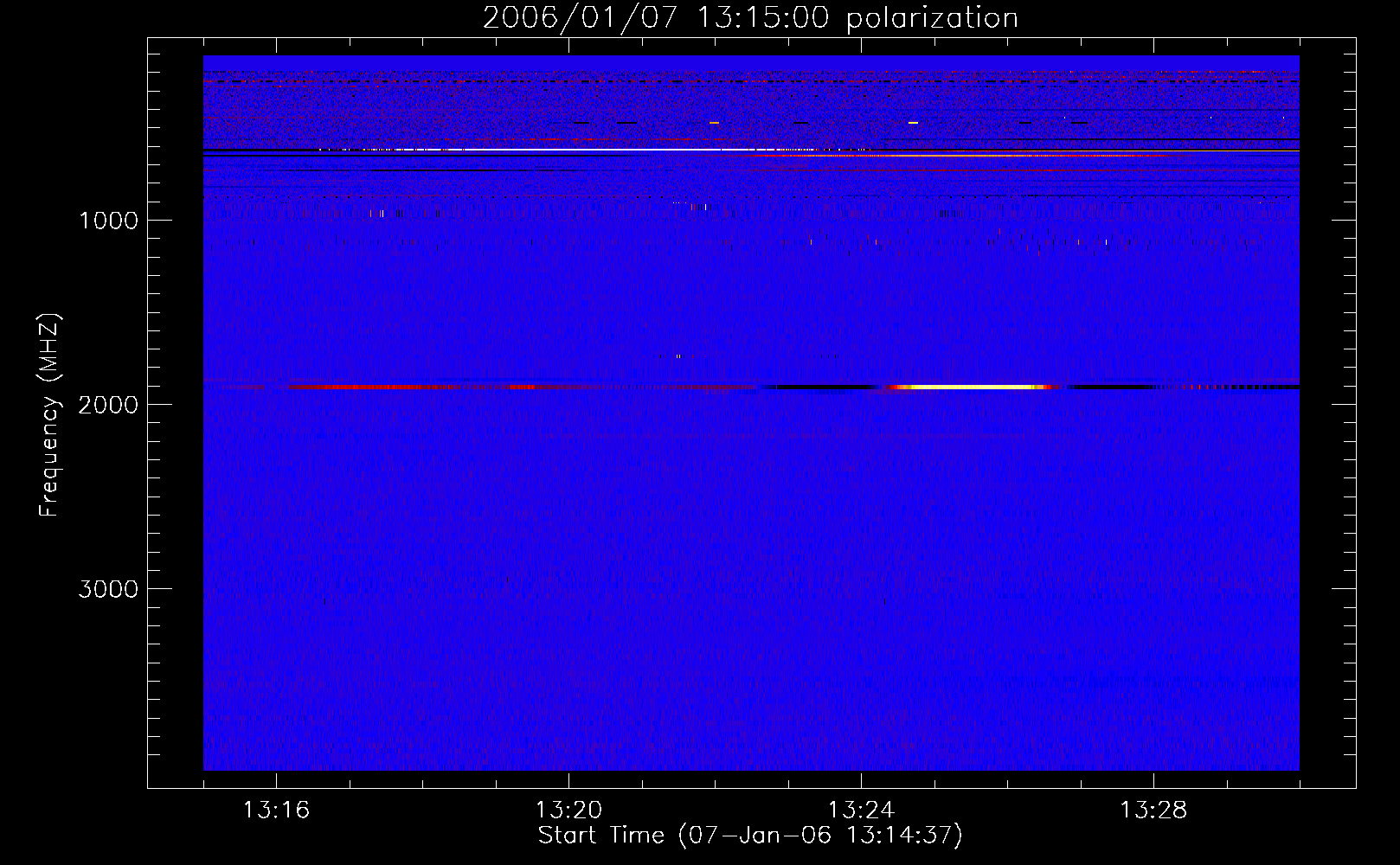
Task: Click the "Frequency (MHZ)" axis label
Action: 49,415
